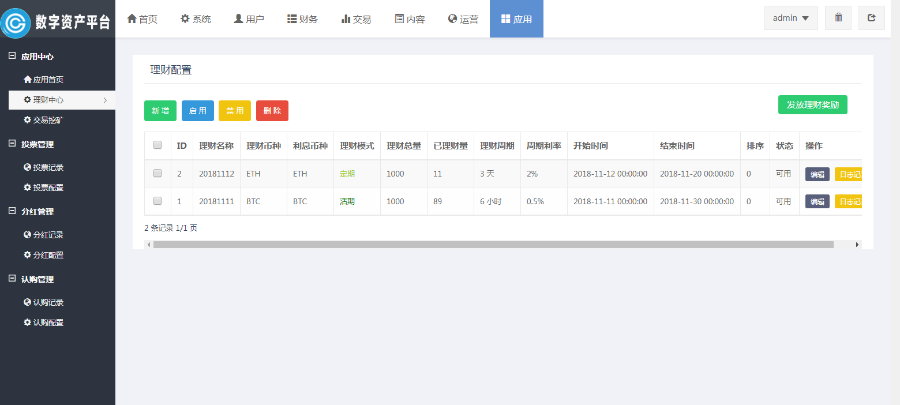Go to 首页 in top navigation
The image size is (900, 405).
pyautogui.click(x=142, y=19)
